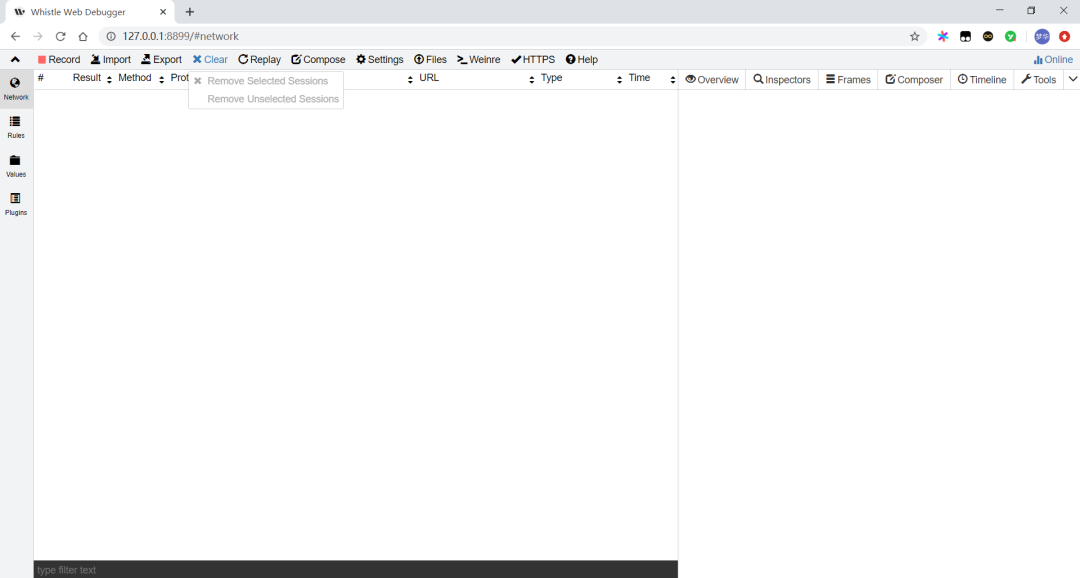Open the Weinre menu
Image resolution: width=1080 pixels, height=578 pixels.
tap(479, 60)
